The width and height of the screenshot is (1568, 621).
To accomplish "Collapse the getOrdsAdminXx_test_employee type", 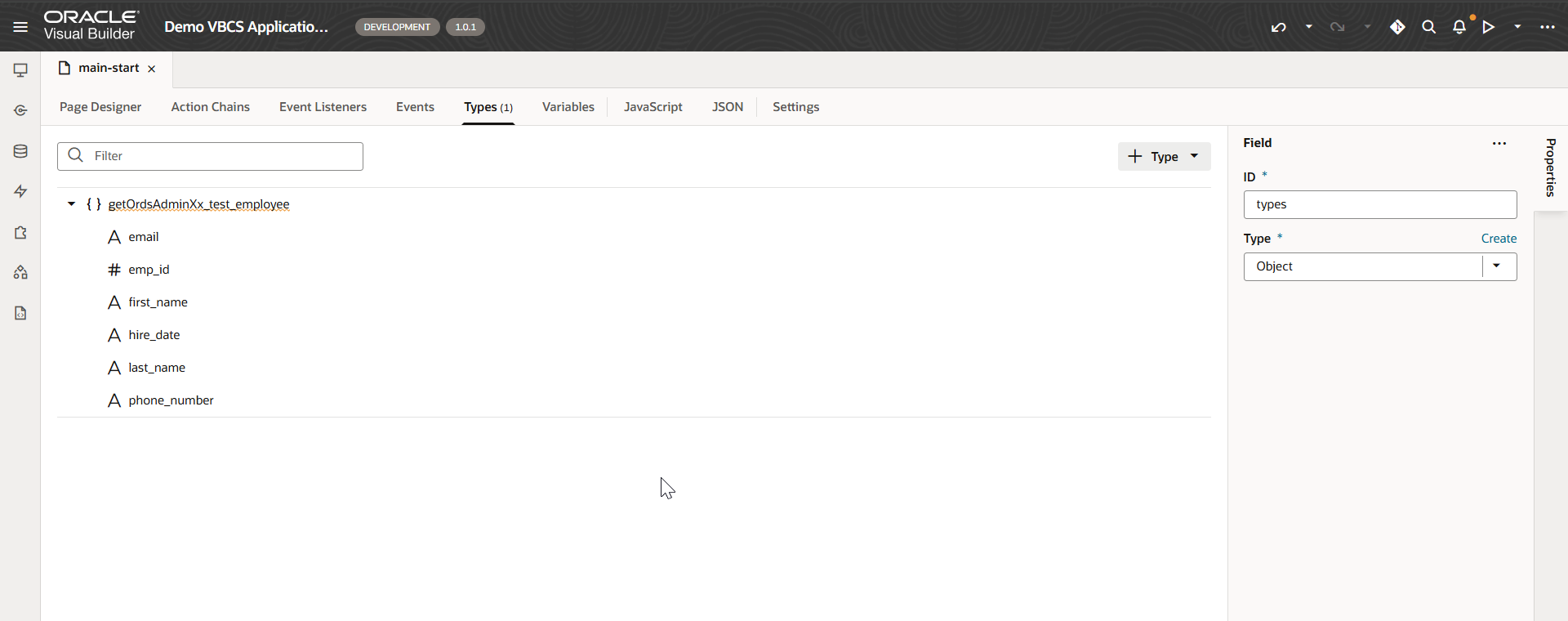I will point(72,204).
